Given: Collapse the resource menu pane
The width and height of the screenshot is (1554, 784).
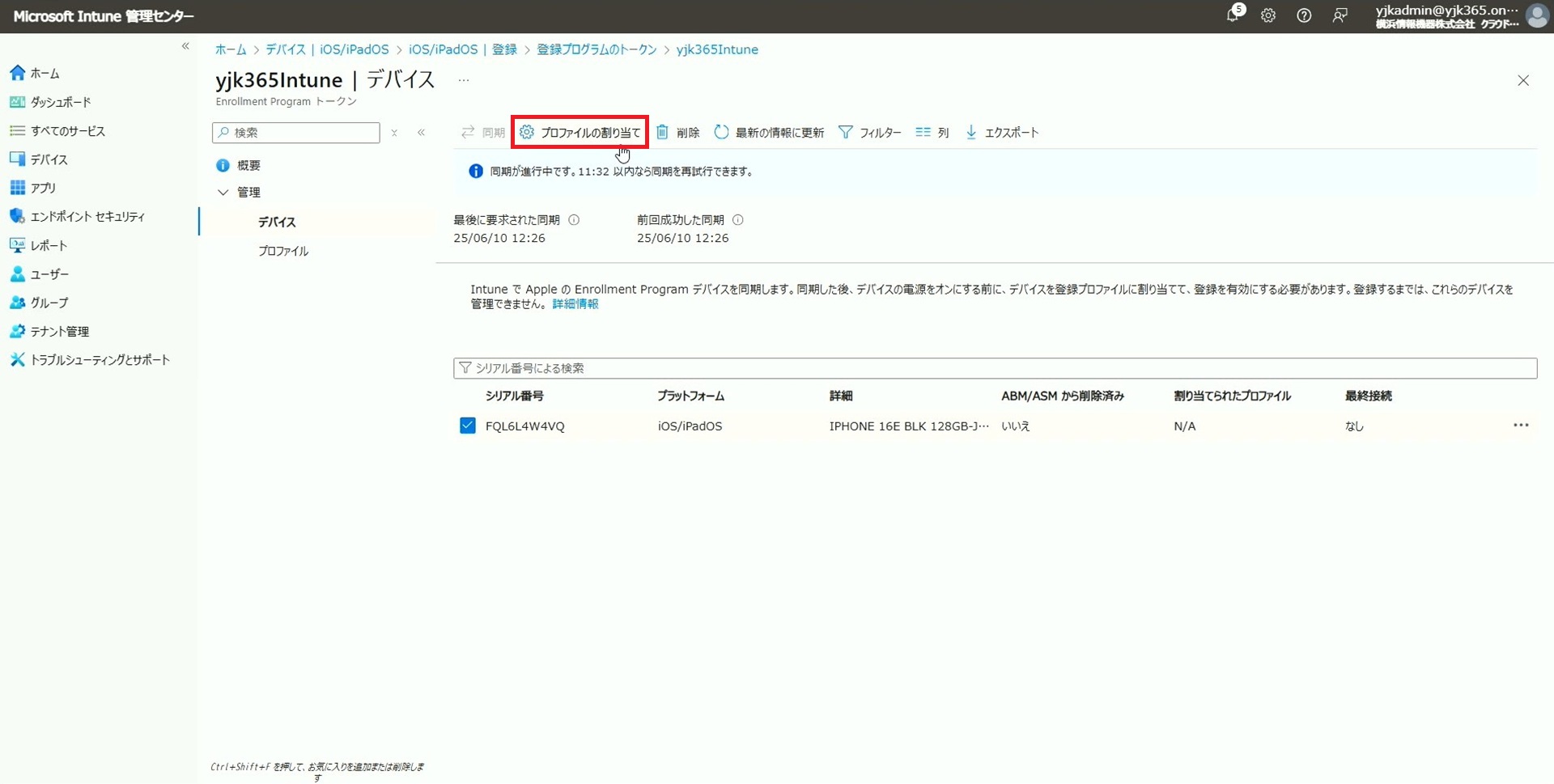Looking at the screenshot, I should pyautogui.click(x=421, y=133).
